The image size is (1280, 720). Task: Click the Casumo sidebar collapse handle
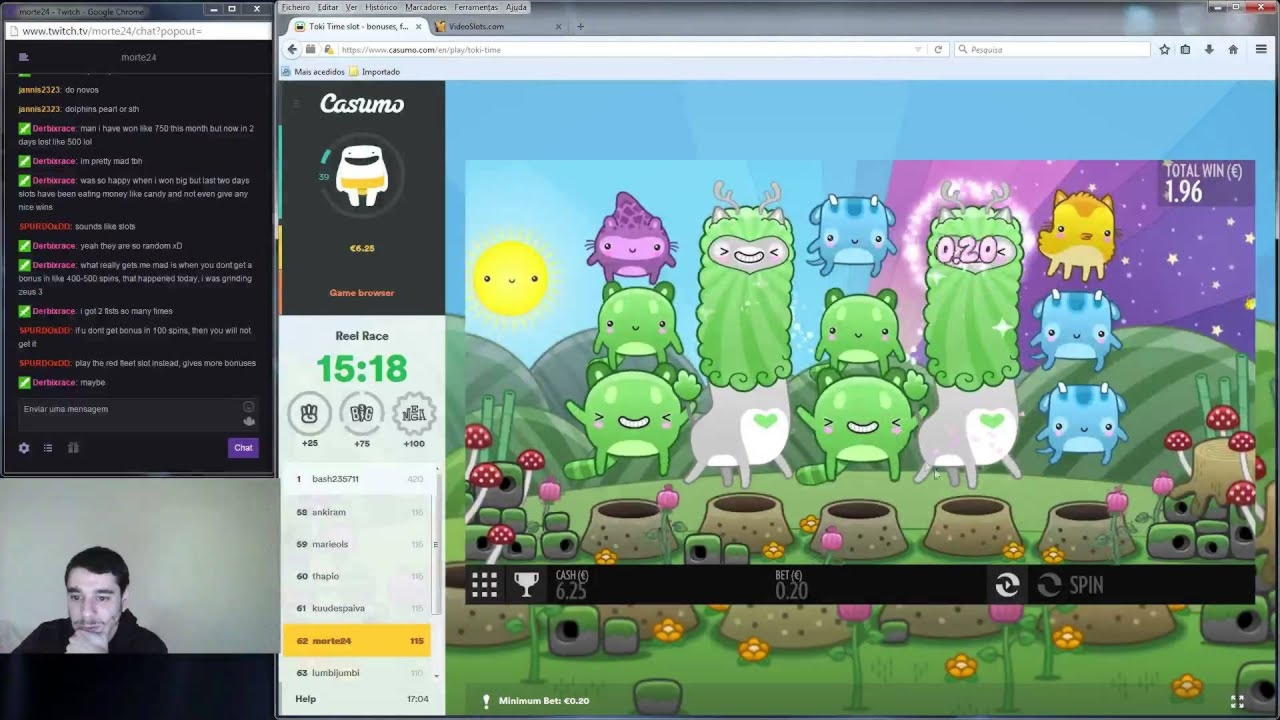point(296,104)
